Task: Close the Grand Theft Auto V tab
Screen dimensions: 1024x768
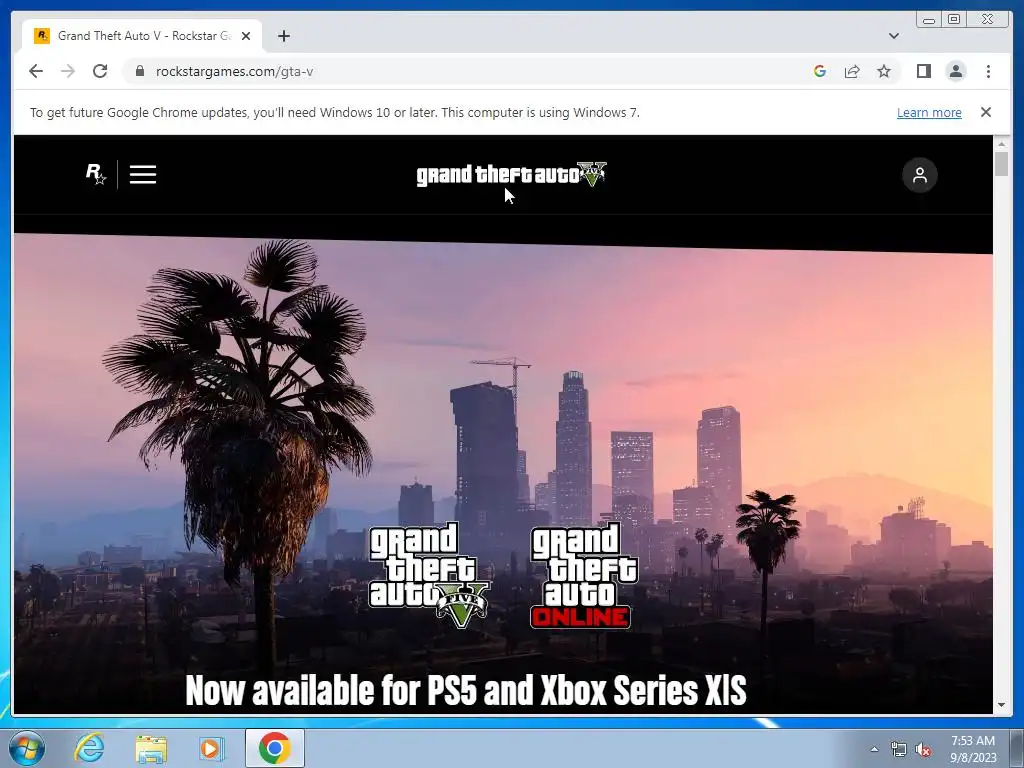Action: [x=246, y=36]
